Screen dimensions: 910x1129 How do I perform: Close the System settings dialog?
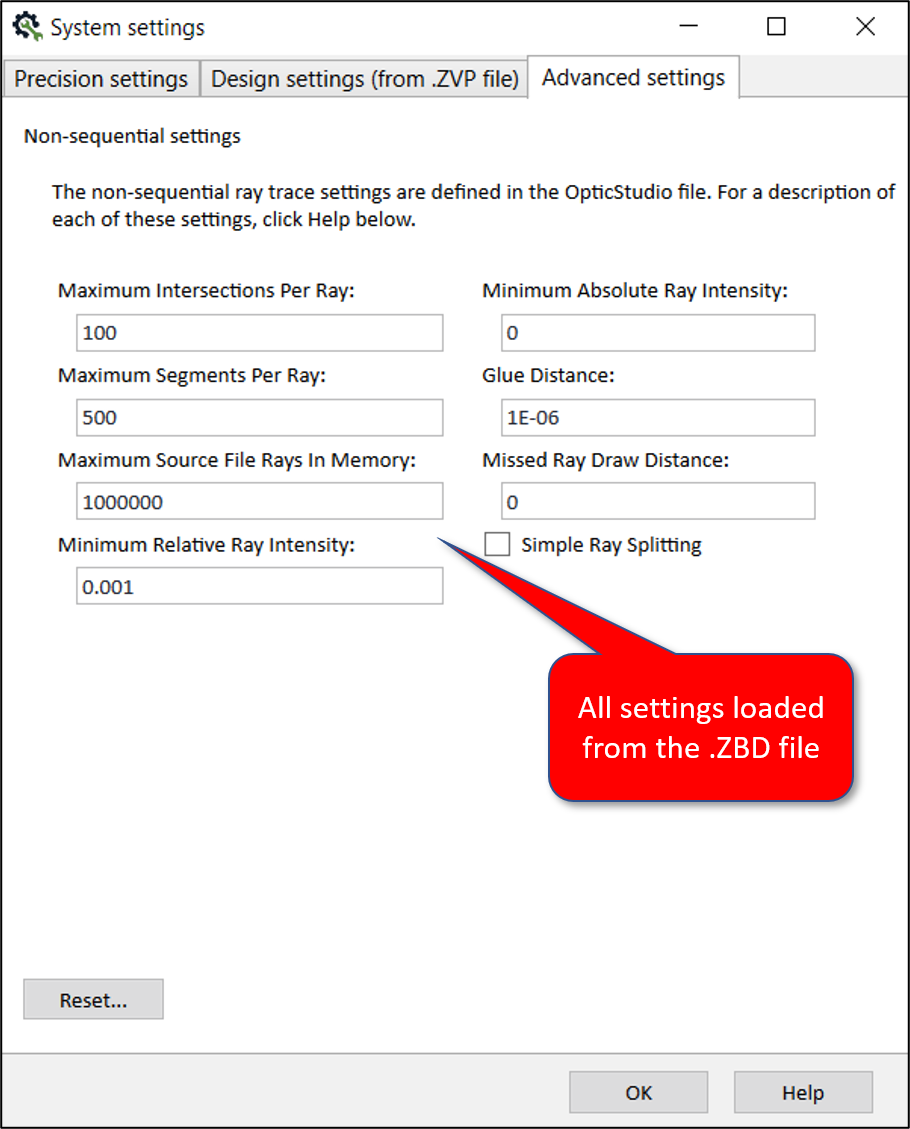point(865,27)
